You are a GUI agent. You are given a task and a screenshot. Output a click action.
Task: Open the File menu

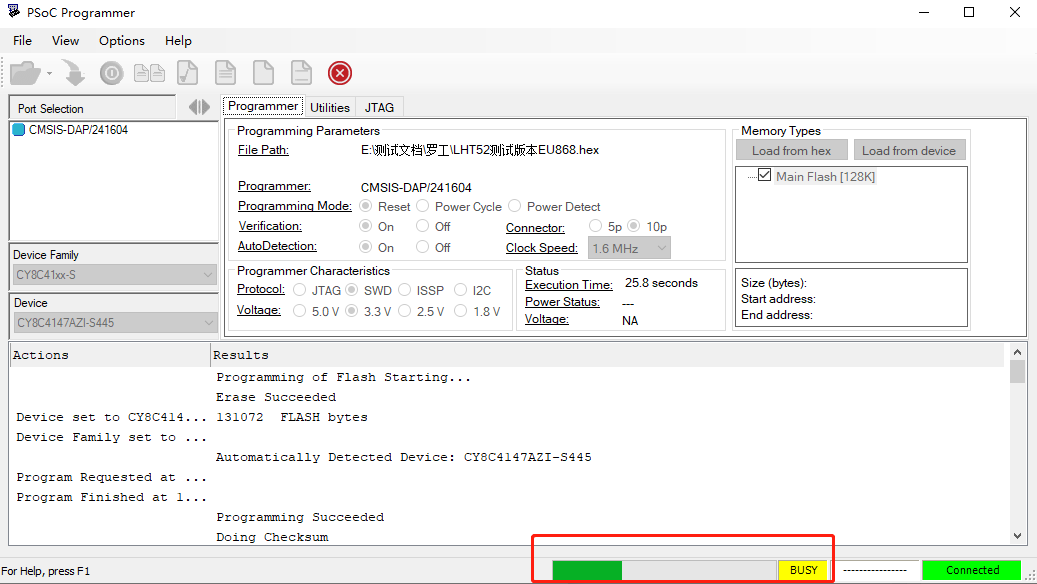[22, 40]
